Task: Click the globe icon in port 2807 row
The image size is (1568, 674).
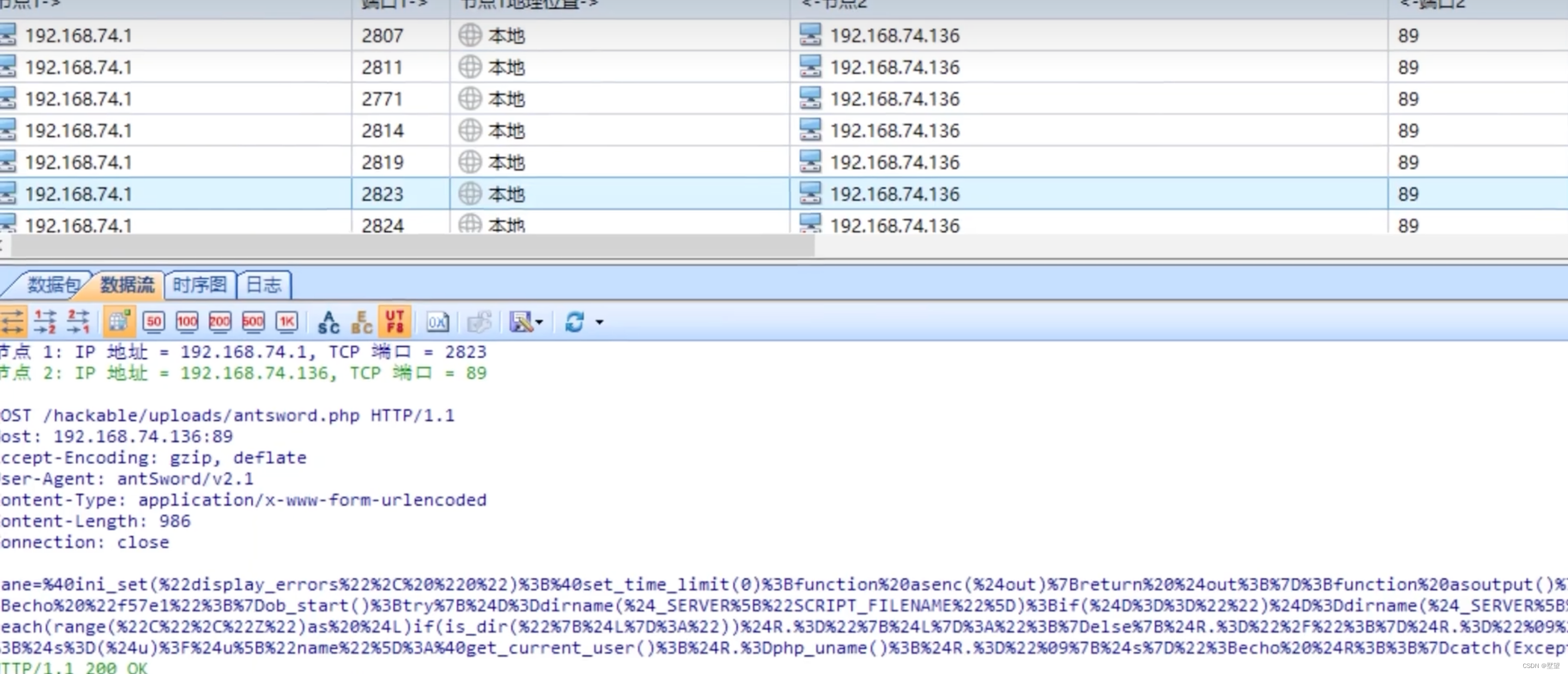Action: pyautogui.click(x=470, y=35)
